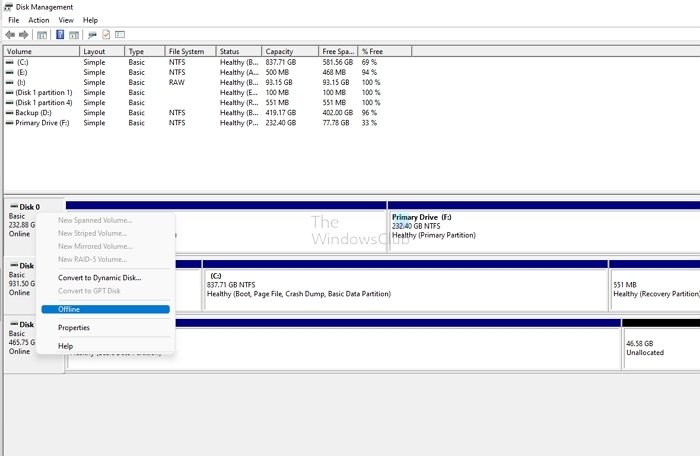This screenshot has width=700, height=456.
Task: Click Help entry in the context menu
Action: tap(105, 346)
